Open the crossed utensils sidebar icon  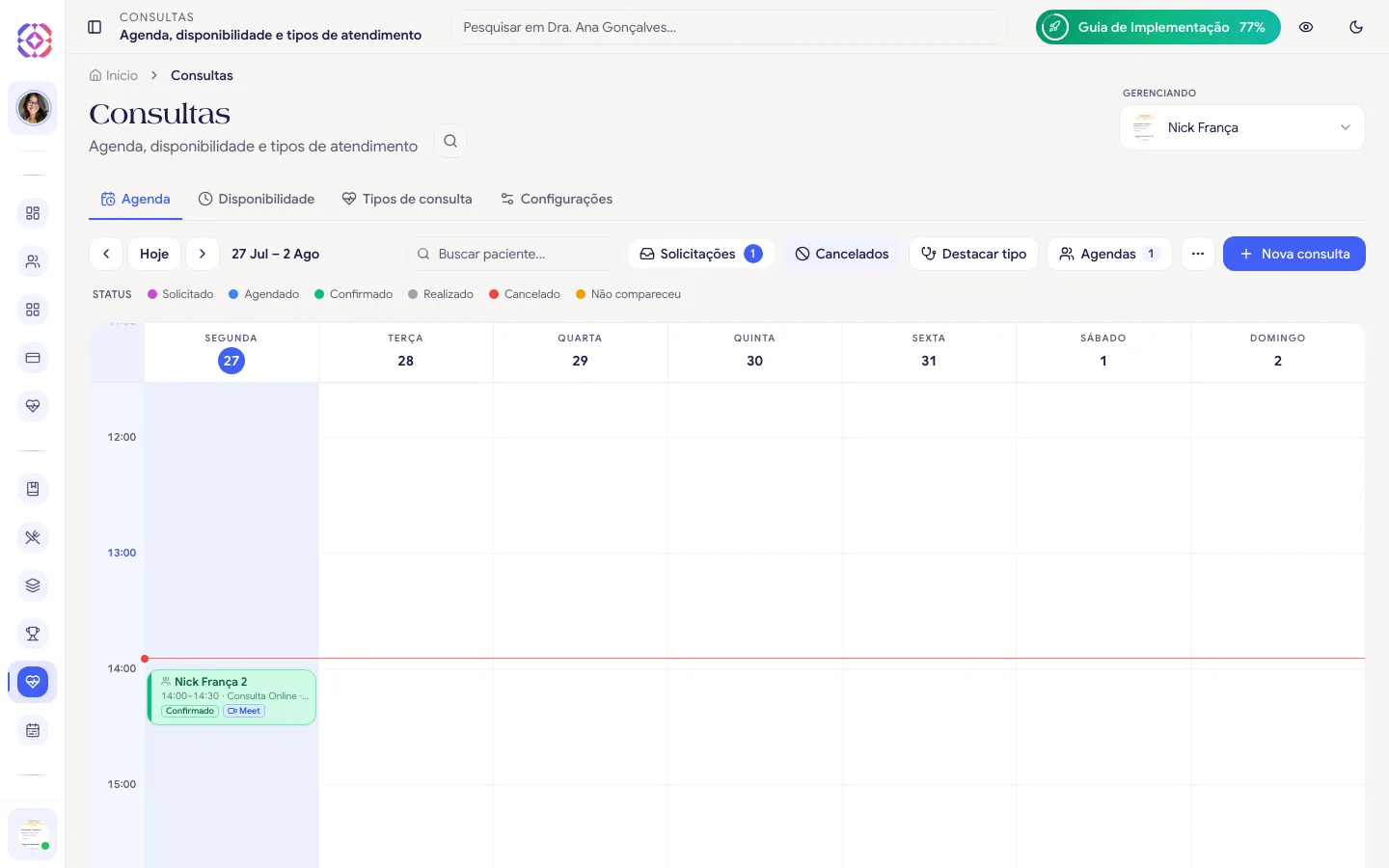[x=33, y=537]
